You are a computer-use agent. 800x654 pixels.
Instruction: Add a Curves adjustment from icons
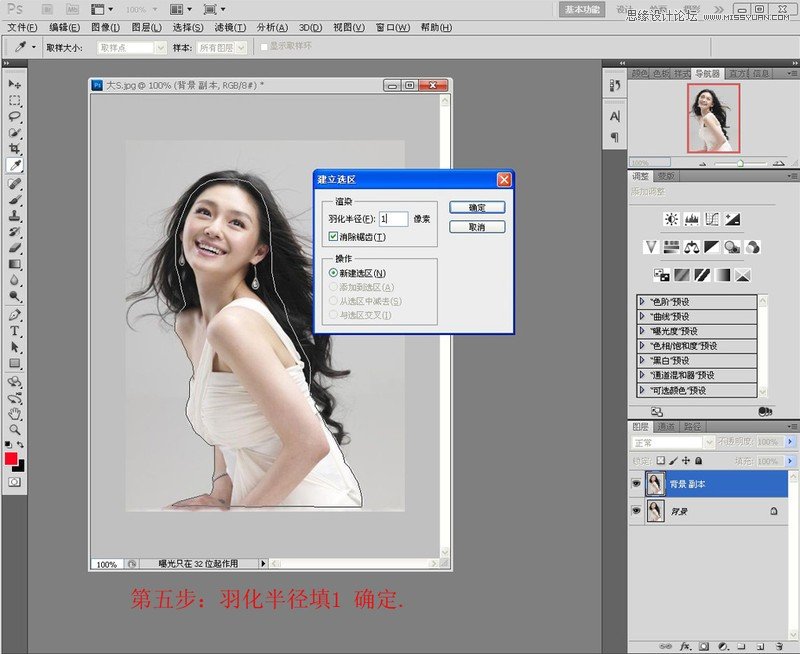coord(712,219)
